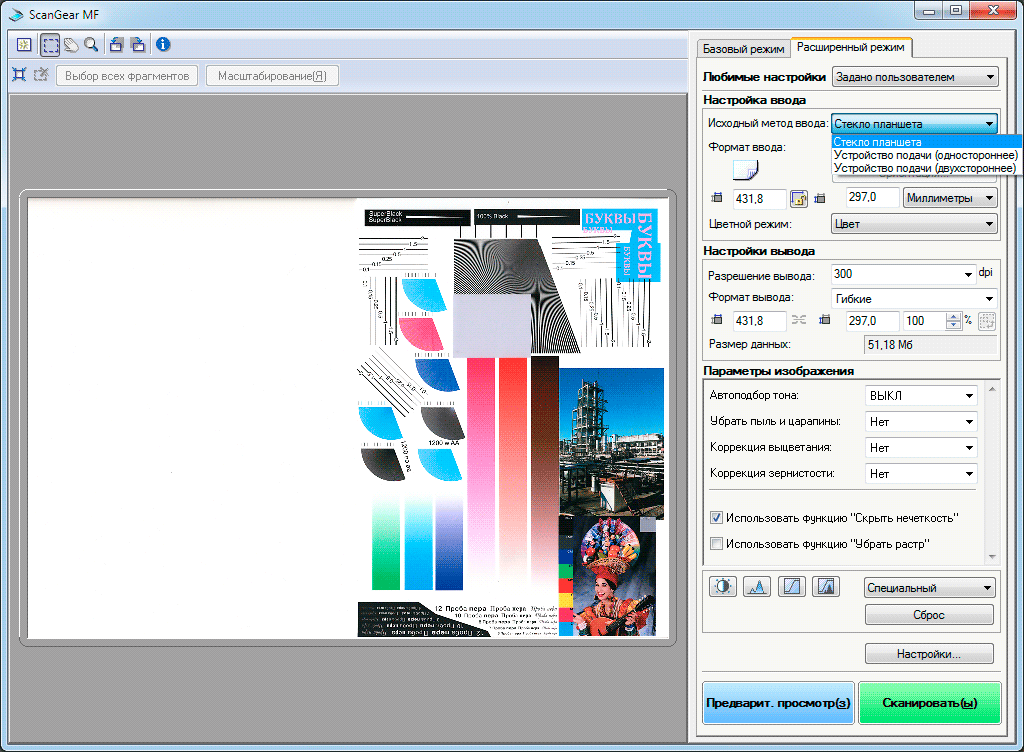Viewport: 1024px width, 752px height.
Task: Open the histogram adjustment
Action: point(757,587)
